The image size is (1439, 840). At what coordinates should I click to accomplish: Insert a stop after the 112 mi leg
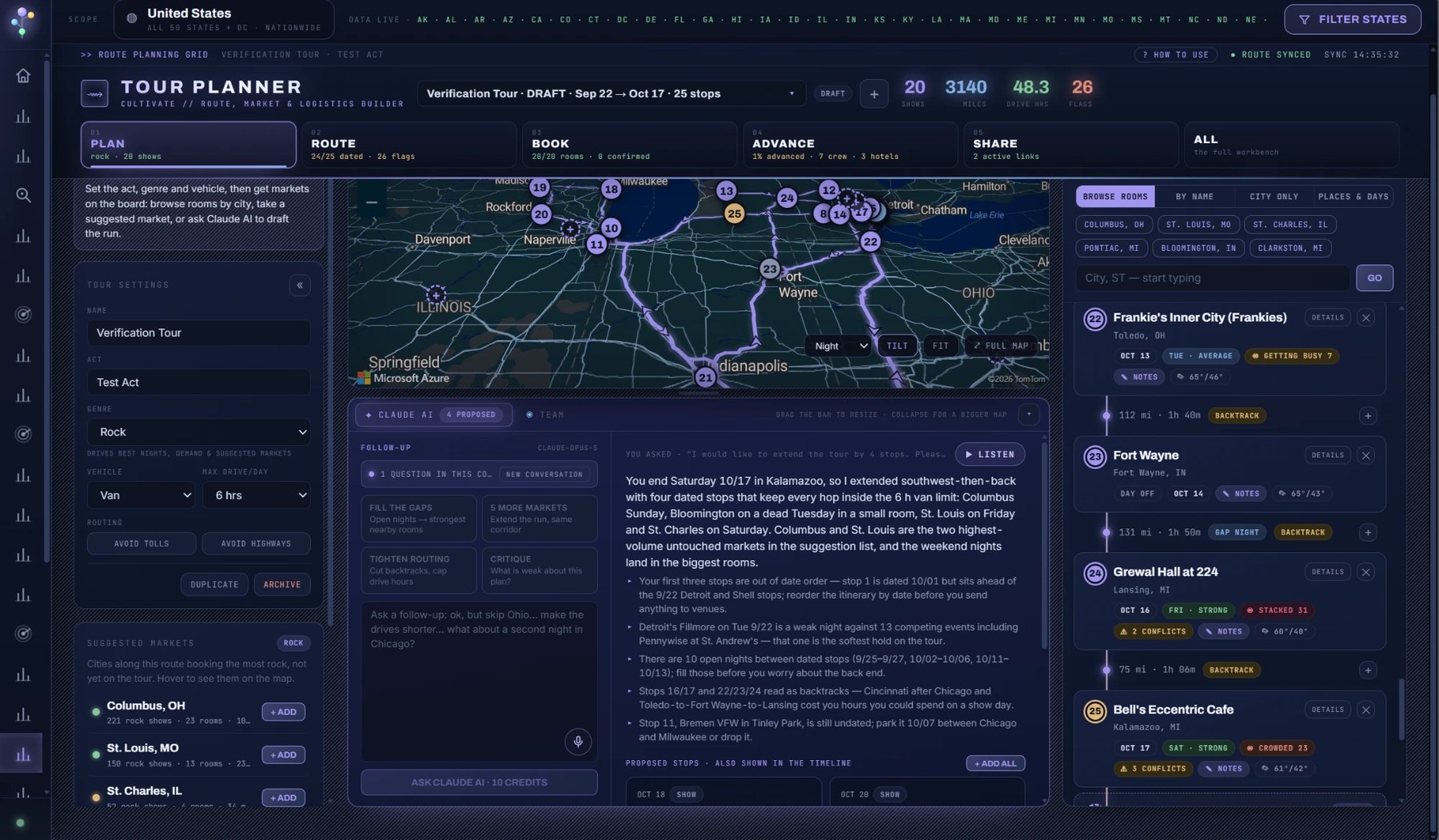(x=1368, y=416)
